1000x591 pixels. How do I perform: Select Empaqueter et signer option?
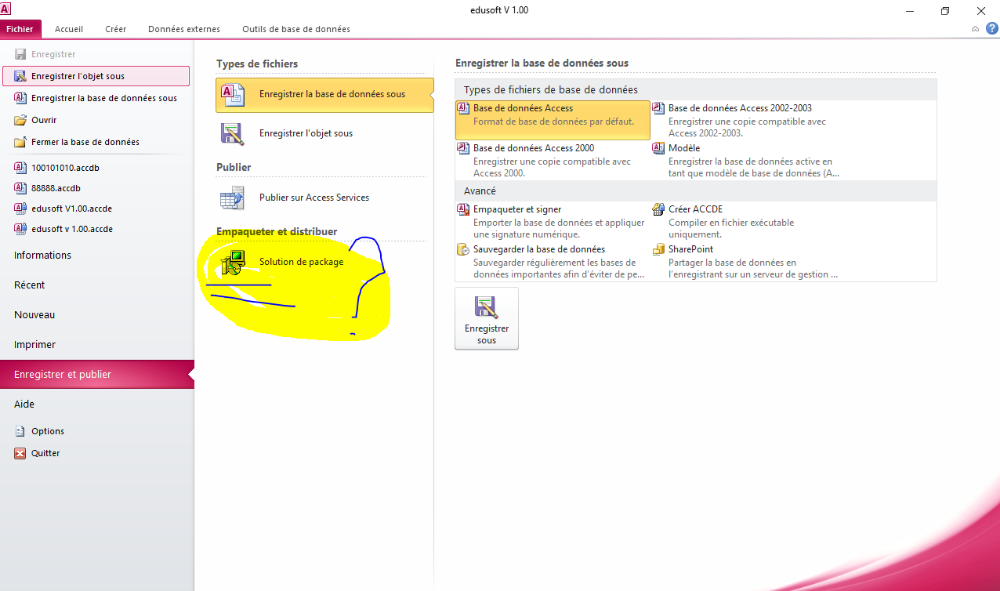pyautogui.click(x=552, y=221)
